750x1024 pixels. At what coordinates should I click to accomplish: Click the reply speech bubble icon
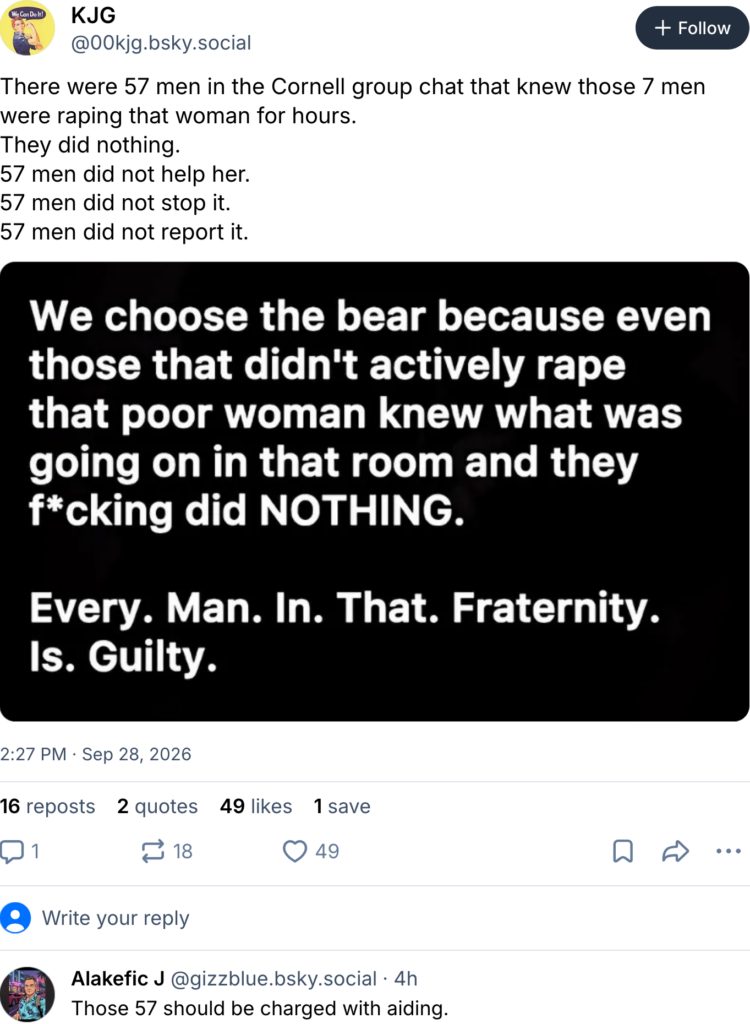[12, 852]
